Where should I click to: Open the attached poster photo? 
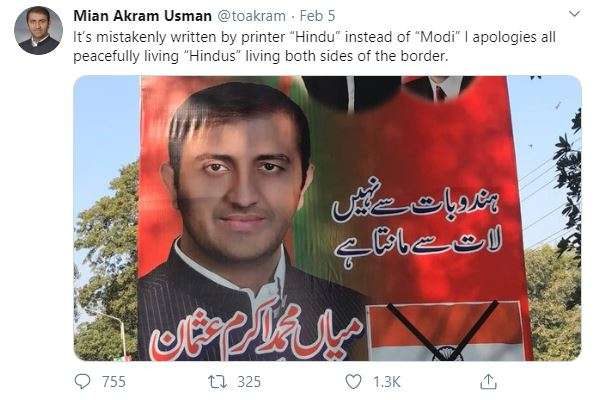click(327, 218)
